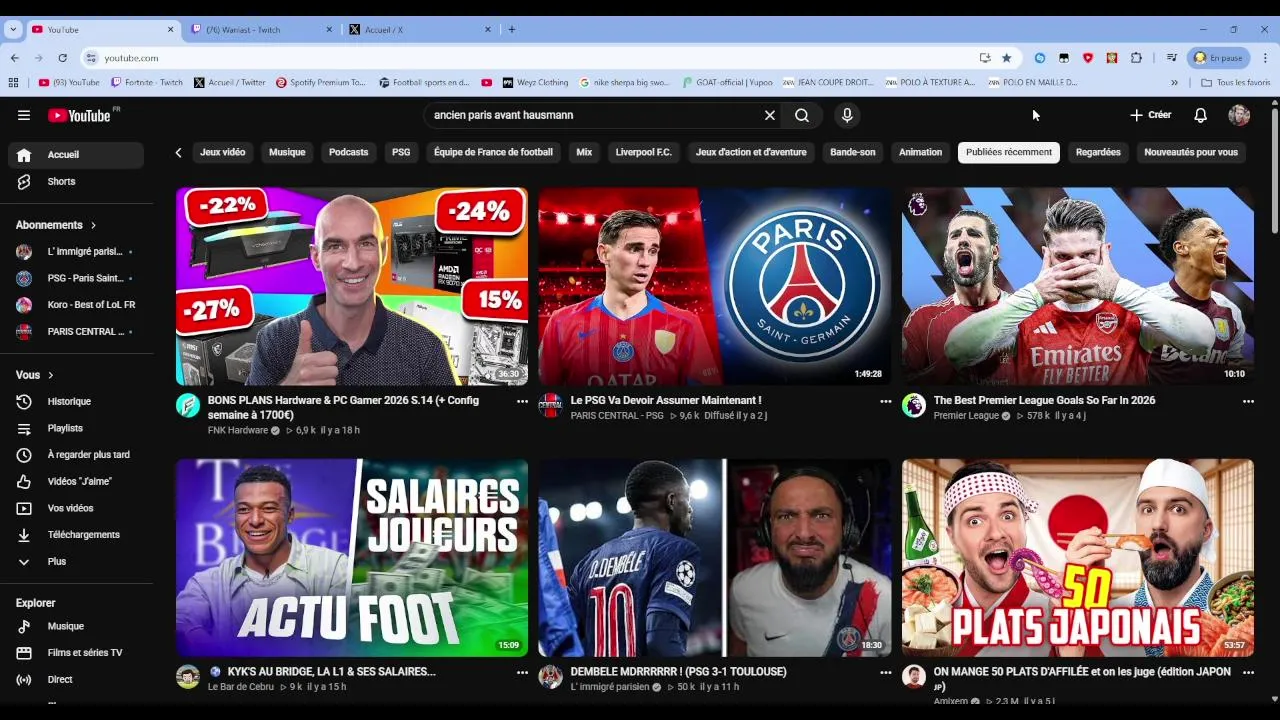Open the Créer button
The width and height of the screenshot is (1280, 720).
(x=1150, y=115)
